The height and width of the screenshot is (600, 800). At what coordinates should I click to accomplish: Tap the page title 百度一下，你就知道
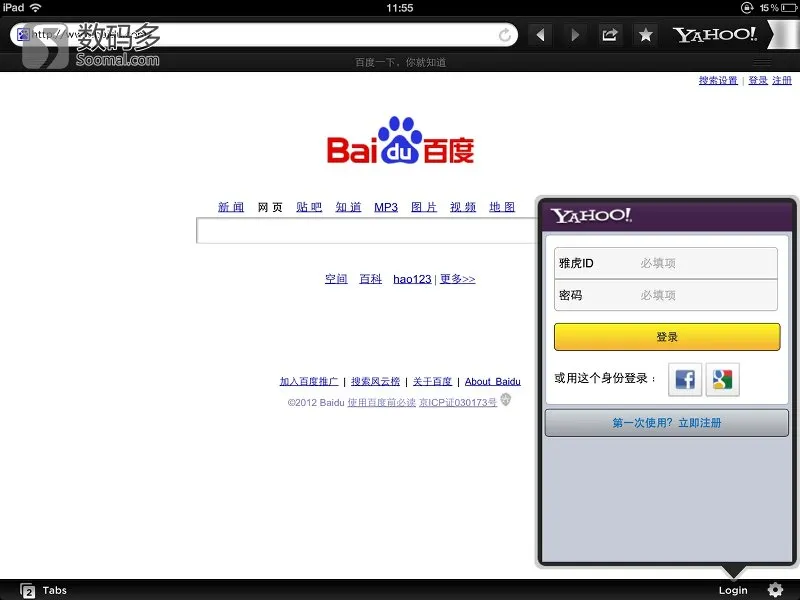point(401,62)
